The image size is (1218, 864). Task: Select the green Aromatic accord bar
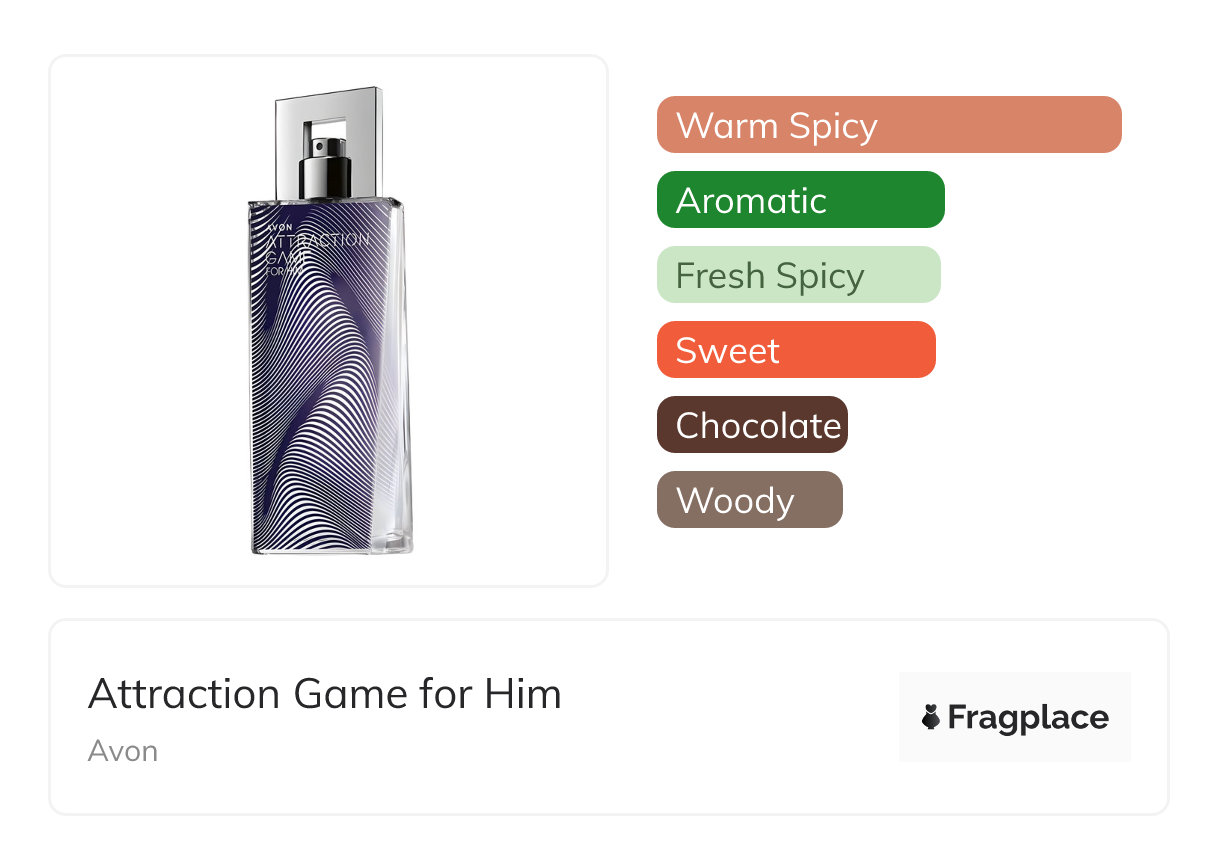tap(800, 200)
